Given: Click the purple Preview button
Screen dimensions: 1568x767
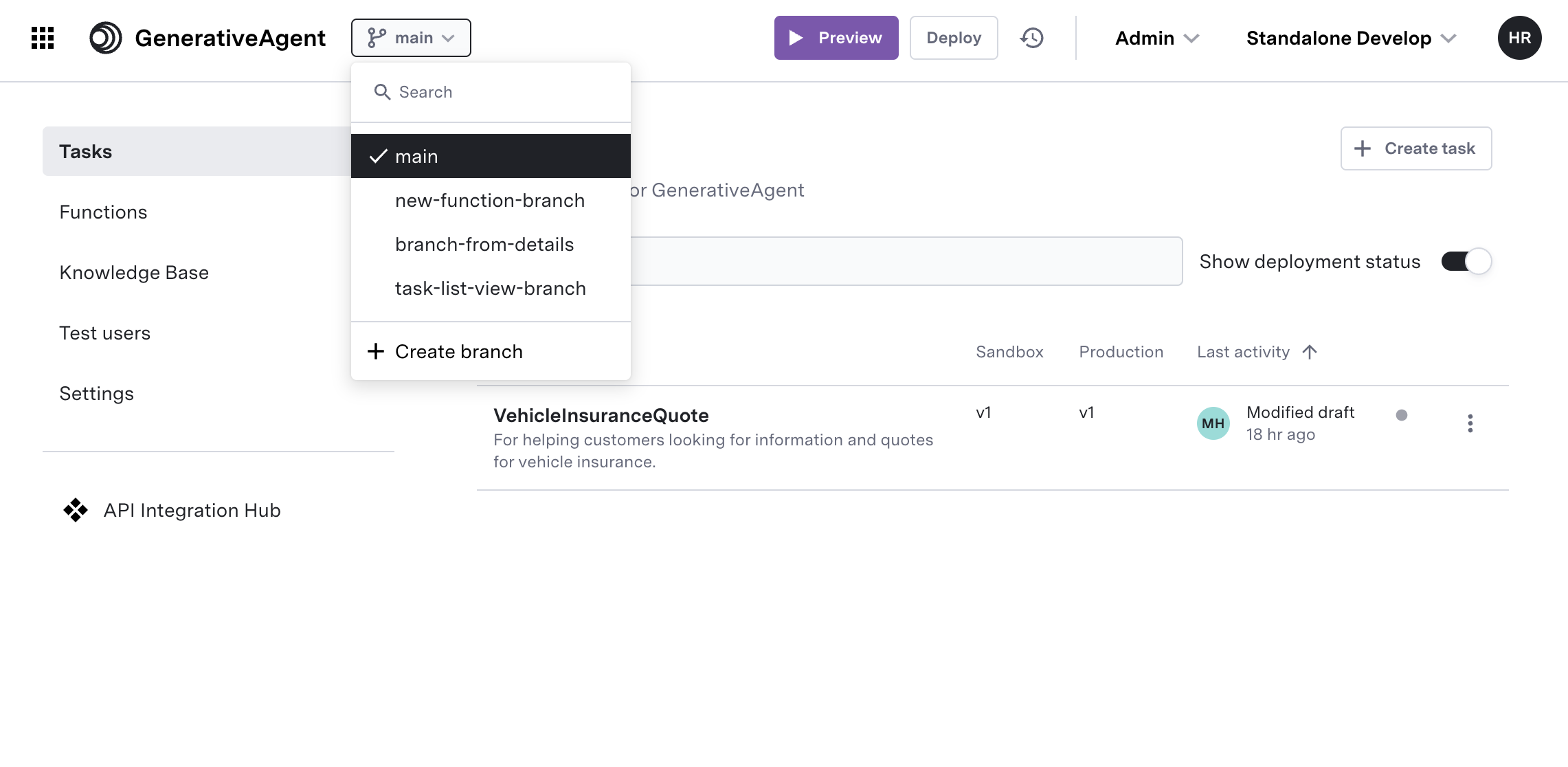Looking at the screenshot, I should point(836,38).
